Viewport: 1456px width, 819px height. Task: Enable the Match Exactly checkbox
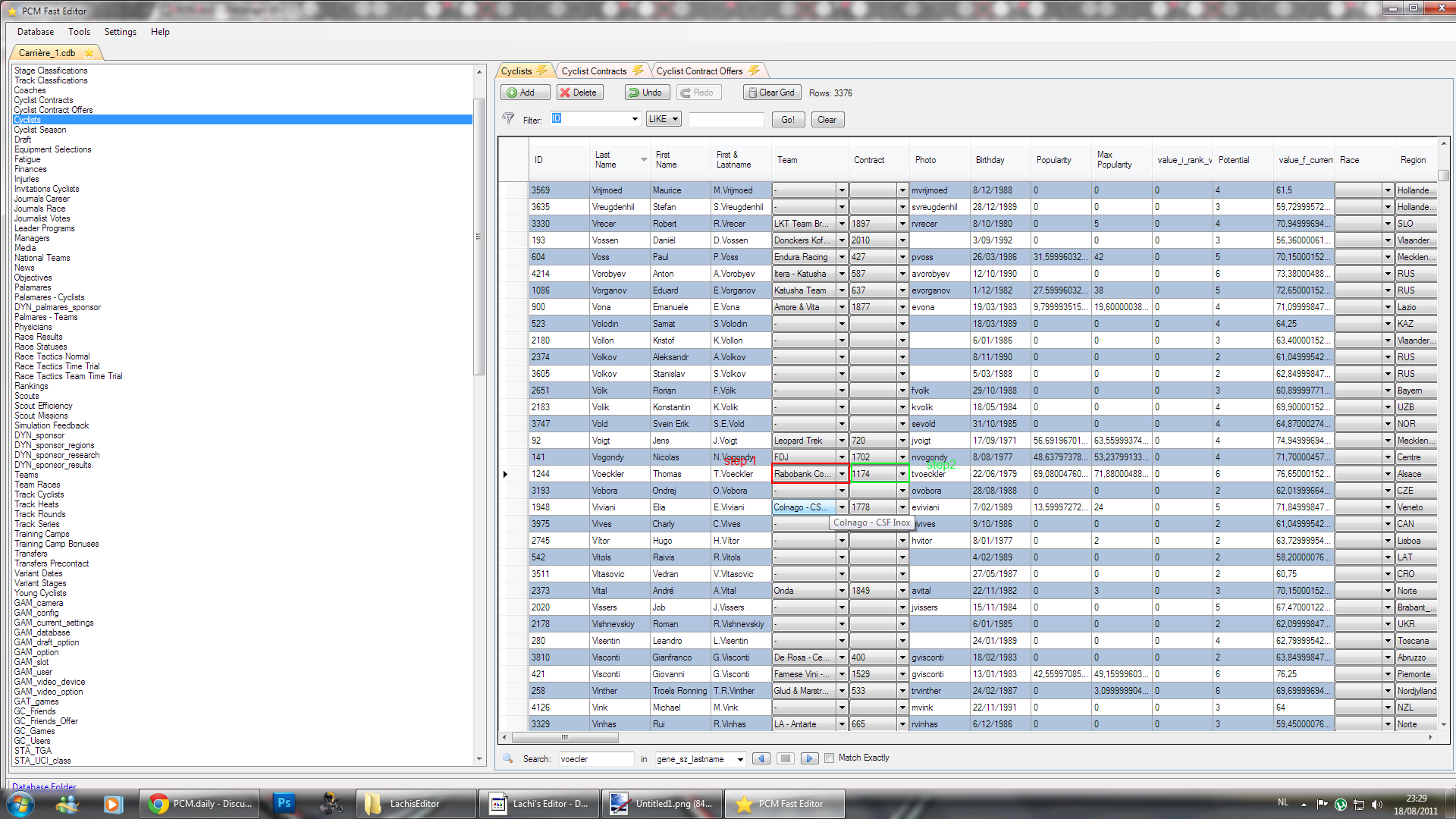coord(829,758)
